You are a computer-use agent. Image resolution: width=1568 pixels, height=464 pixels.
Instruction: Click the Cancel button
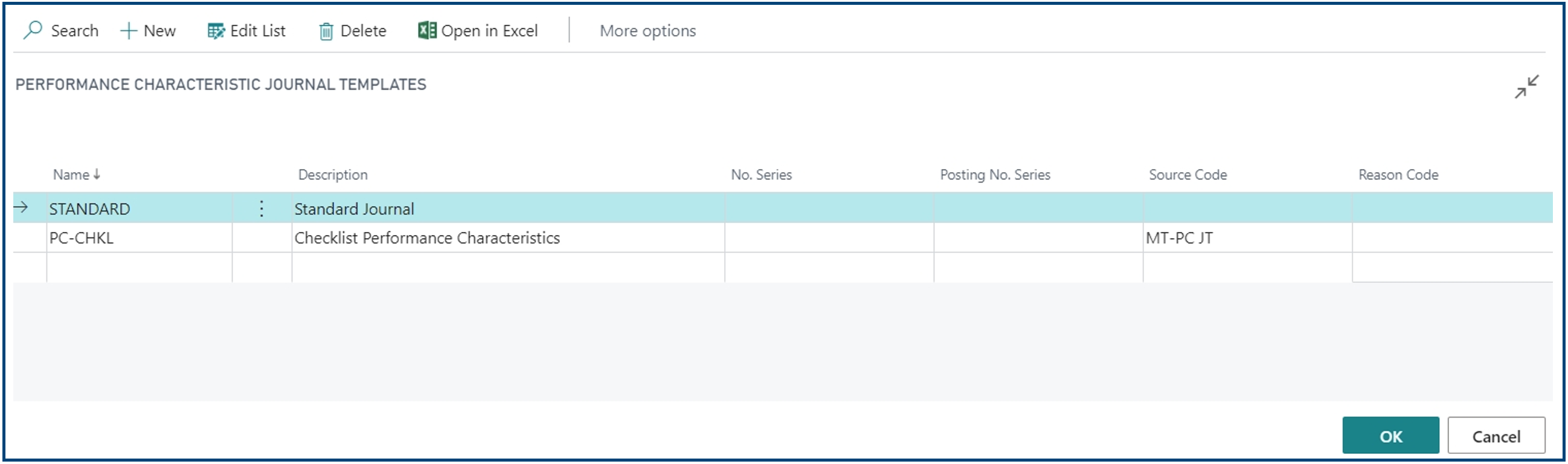coord(1496,436)
